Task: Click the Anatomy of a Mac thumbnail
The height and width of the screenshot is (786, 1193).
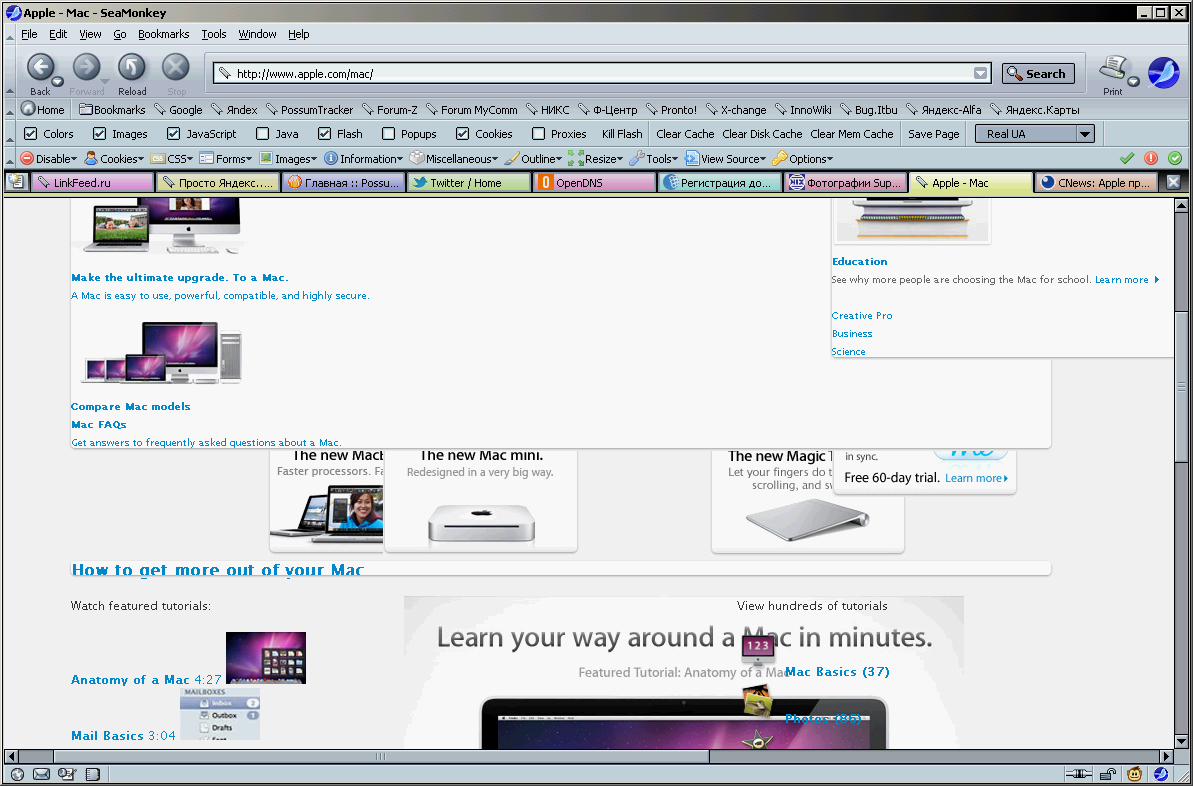Action: (266, 657)
